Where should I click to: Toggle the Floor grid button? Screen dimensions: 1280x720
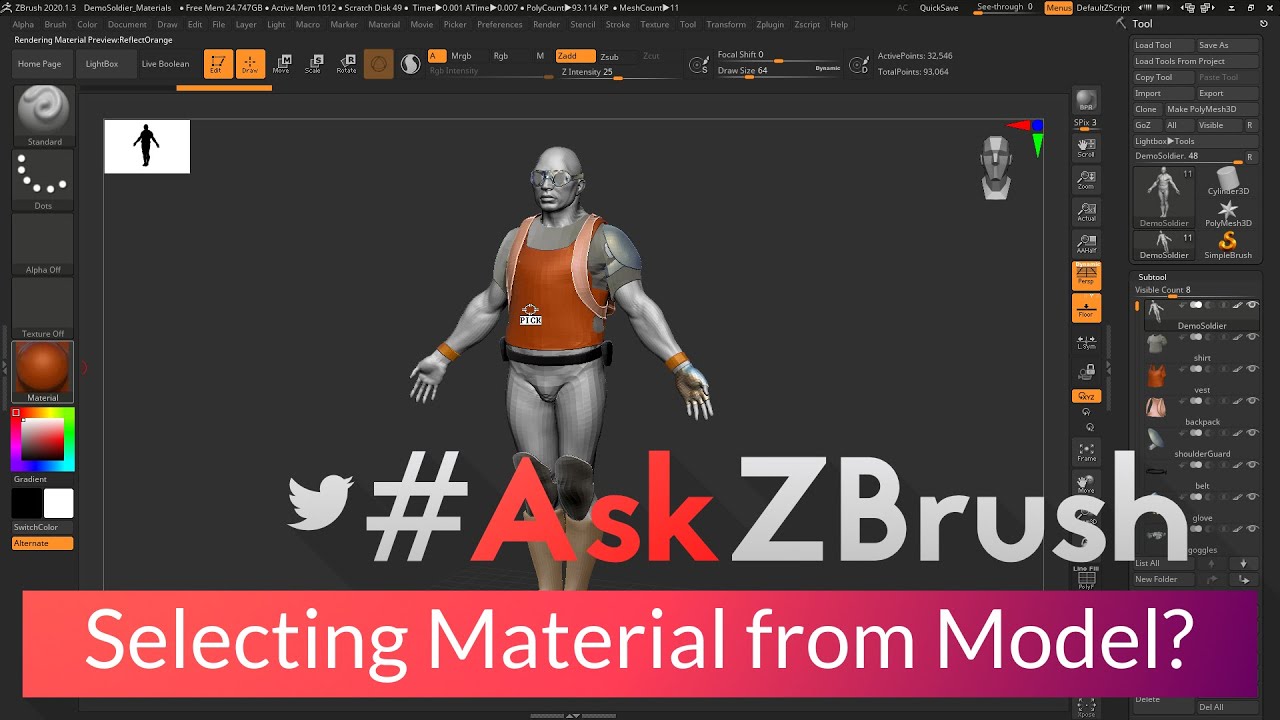pyautogui.click(x=1086, y=308)
